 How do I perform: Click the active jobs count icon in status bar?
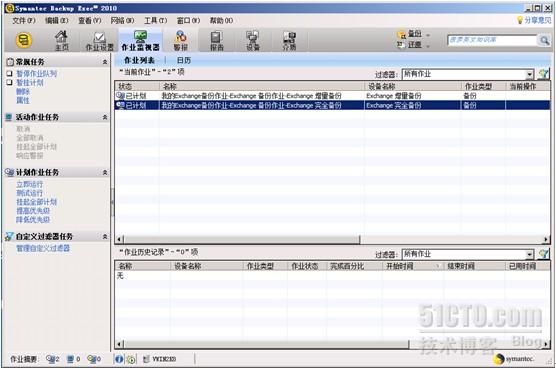coord(70,359)
